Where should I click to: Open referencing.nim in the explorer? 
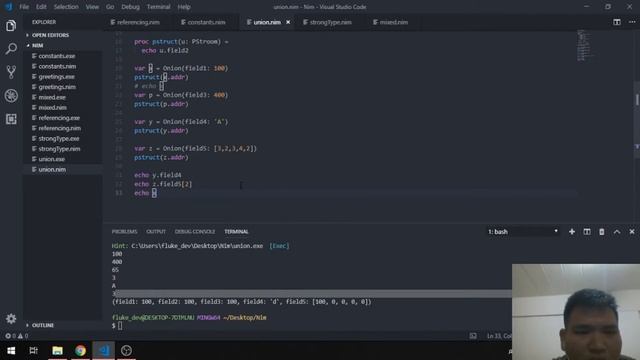coord(60,128)
